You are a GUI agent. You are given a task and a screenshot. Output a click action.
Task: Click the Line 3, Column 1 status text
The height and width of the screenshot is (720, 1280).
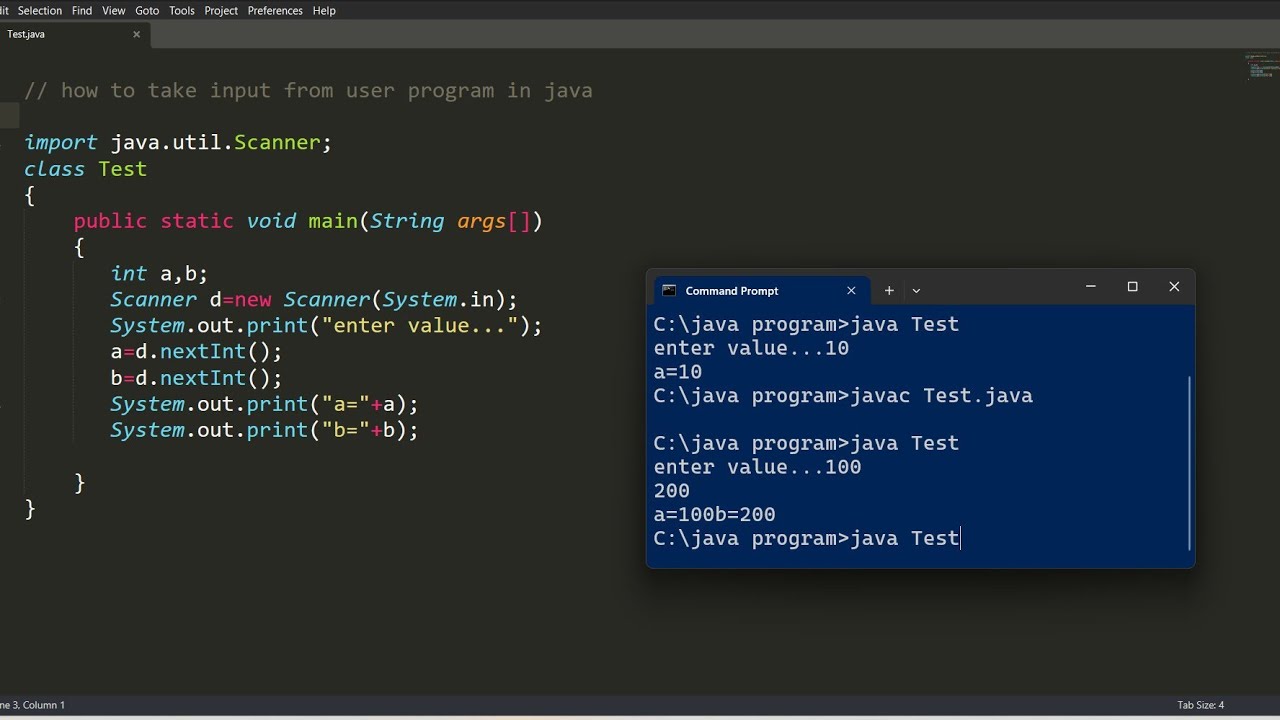tap(33, 705)
